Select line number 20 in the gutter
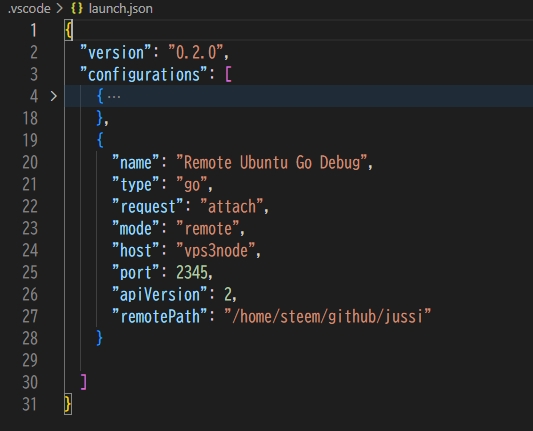The height and width of the screenshot is (431, 533). [x=30, y=162]
